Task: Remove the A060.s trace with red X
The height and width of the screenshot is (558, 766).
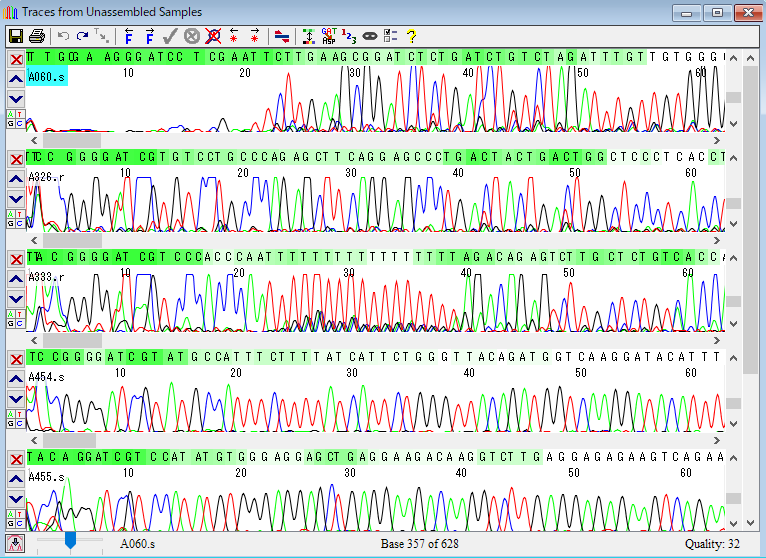Action: (16, 59)
